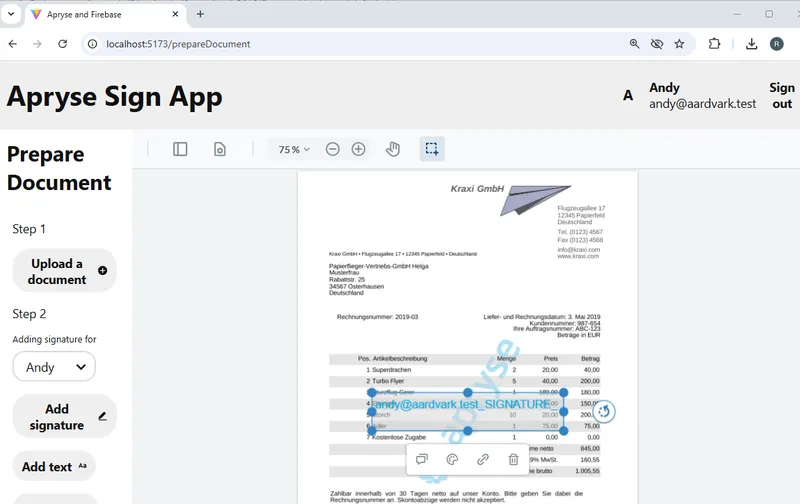Image resolution: width=800 pixels, height=504 pixels.
Task: View site information icon
Action: [x=92, y=44]
